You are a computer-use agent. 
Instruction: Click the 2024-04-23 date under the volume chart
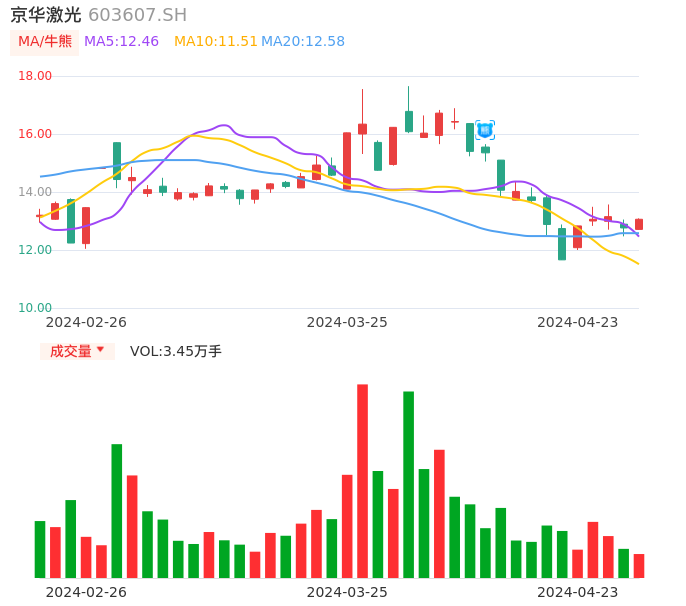pyautogui.click(x=577, y=591)
